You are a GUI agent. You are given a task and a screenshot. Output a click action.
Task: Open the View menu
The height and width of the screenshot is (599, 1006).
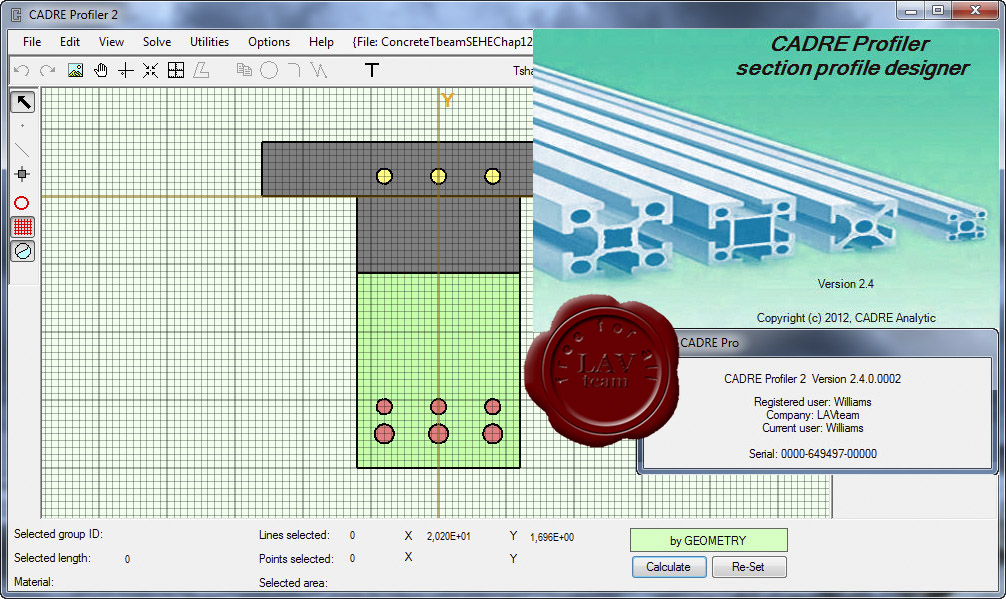(111, 42)
